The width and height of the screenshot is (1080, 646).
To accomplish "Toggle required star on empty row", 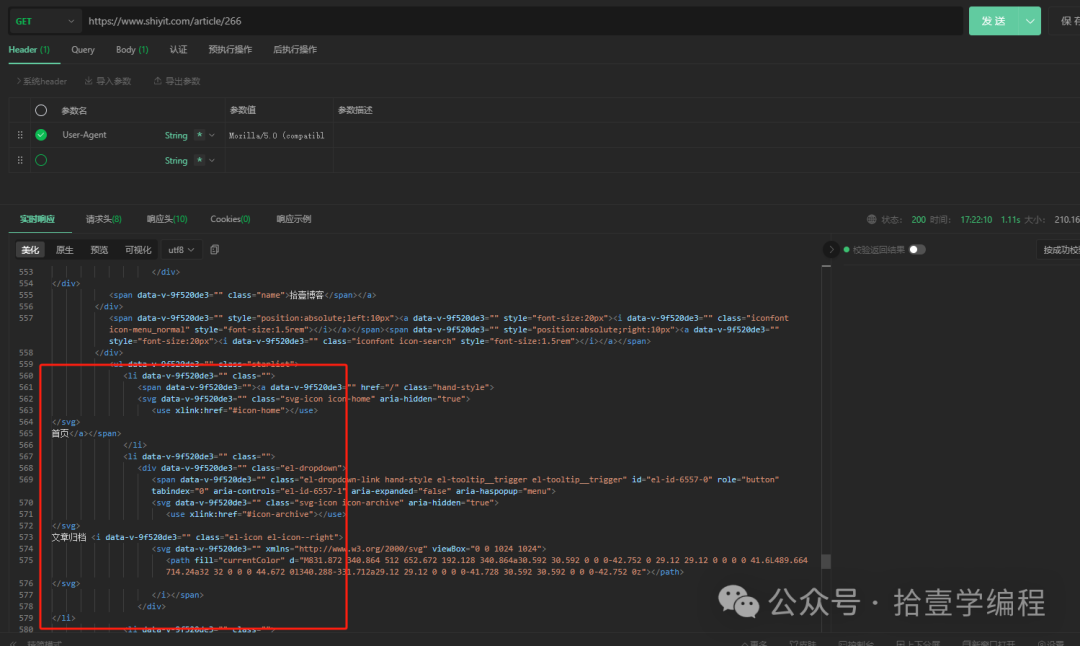I will tap(199, 160).
